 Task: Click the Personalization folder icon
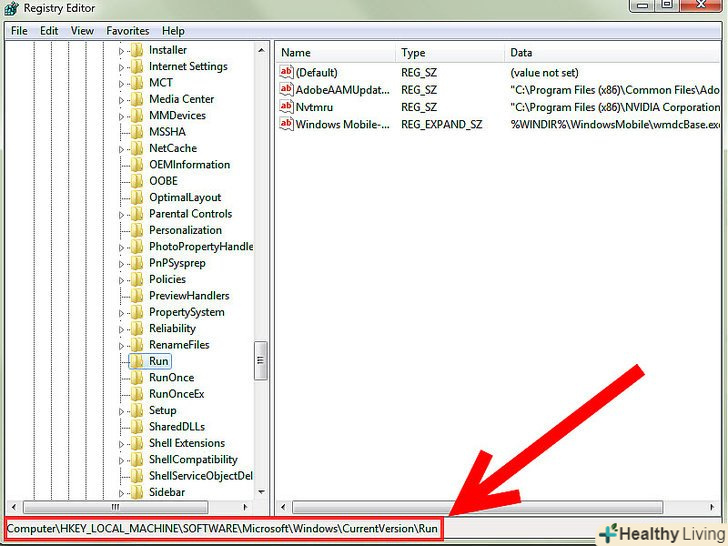point(136,230)
